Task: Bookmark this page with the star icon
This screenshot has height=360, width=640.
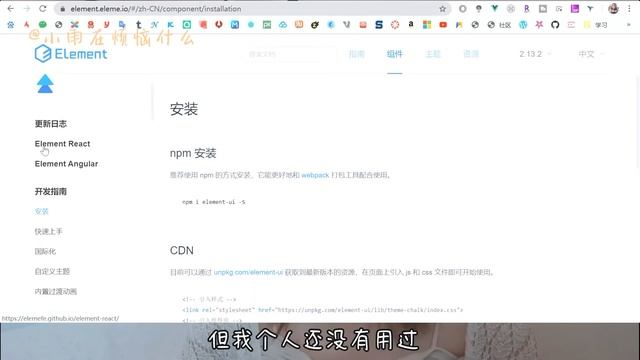Action: tap(442, 9)
